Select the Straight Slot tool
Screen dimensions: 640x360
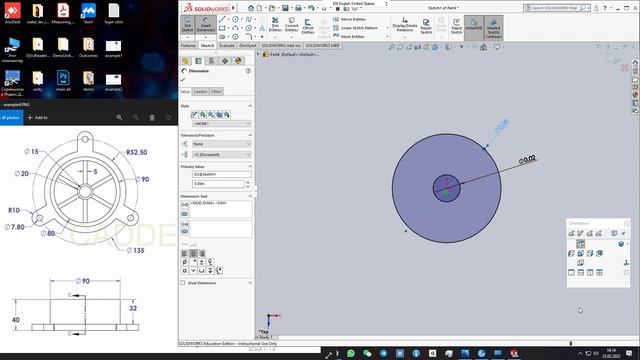[x=222, y=37]
